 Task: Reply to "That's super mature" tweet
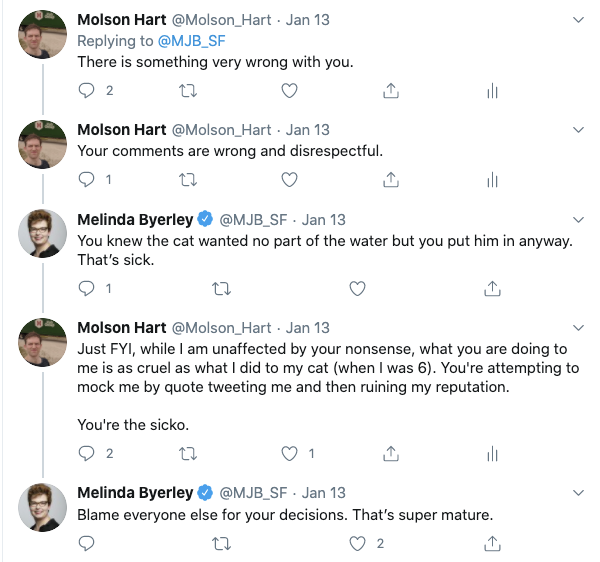pyautogui.click(x=87, y=543)
